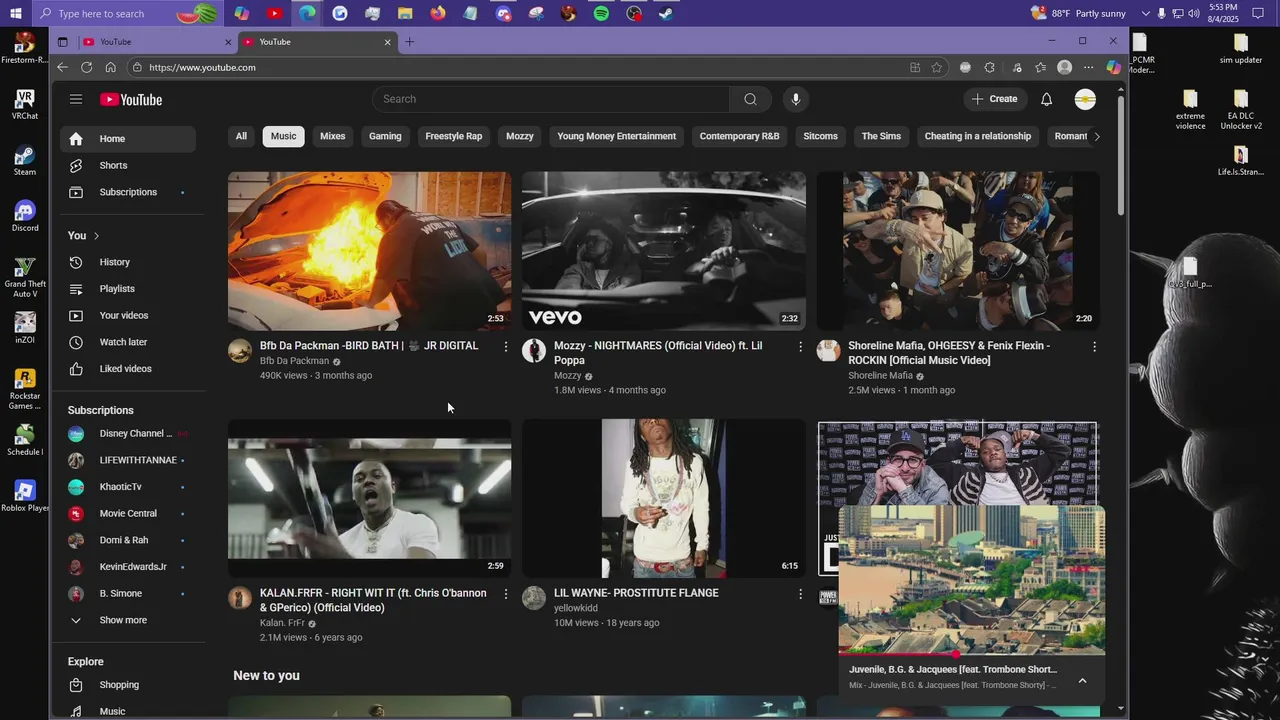This screenshot has width=1280, height=720.
Task: Open the weather widget in the taskbar
Action: 1078,13
